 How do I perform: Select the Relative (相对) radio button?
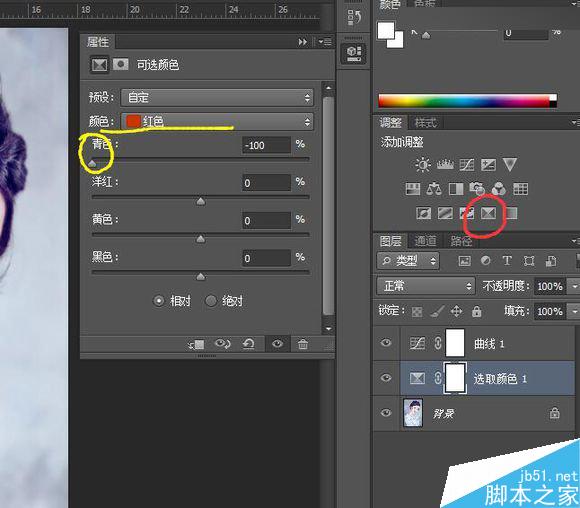pos(159,301)
